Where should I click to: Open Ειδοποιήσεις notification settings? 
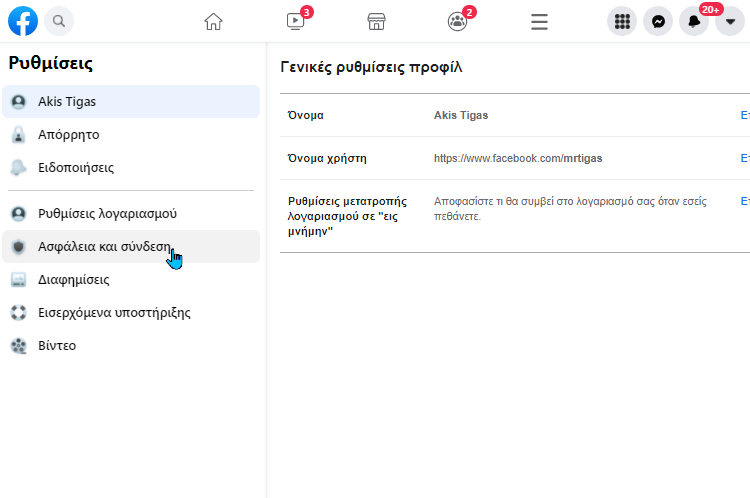pyautogui.click(x=131, y=167)
